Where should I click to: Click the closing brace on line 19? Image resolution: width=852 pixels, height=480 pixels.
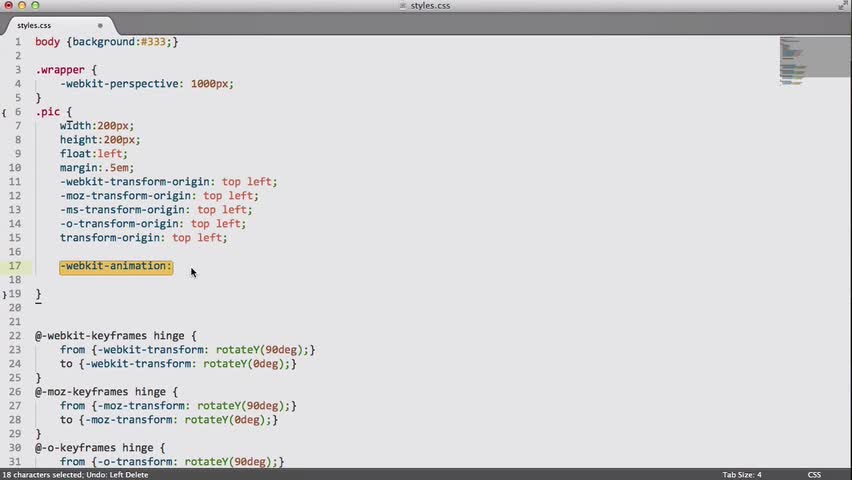38,294
